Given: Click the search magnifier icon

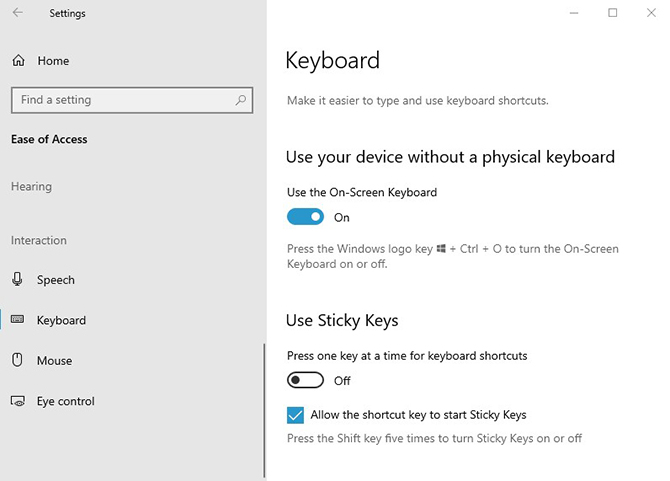Looking at the screenshot, I should tap(241, 100).
